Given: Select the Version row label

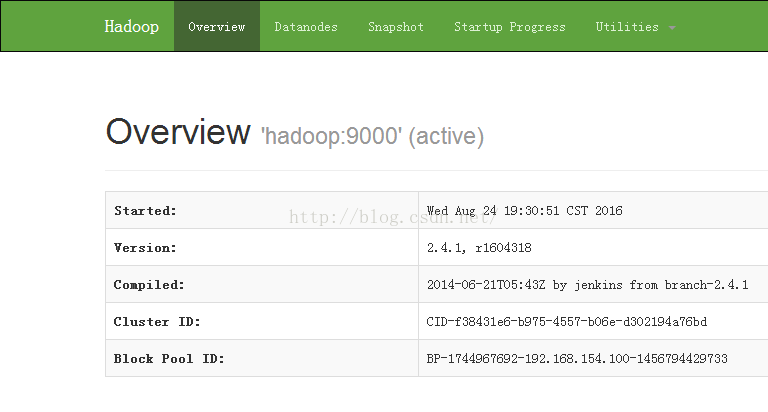Looking at the screenshot, I should 145,247.
